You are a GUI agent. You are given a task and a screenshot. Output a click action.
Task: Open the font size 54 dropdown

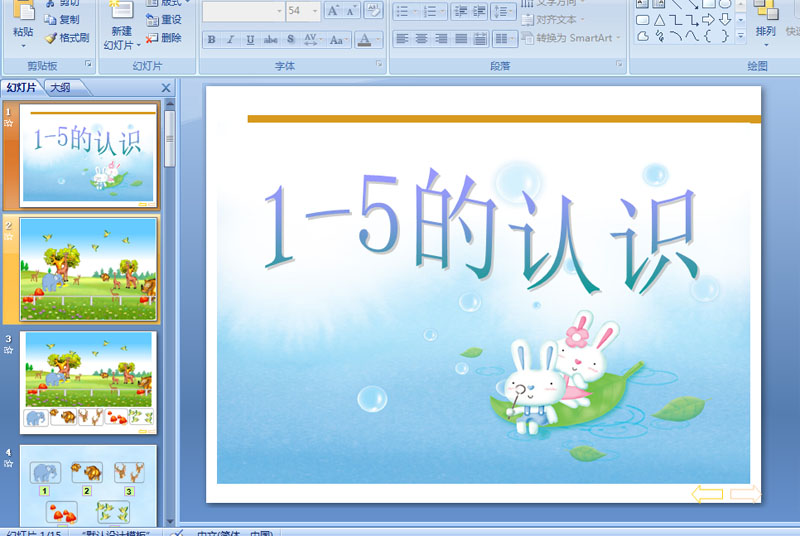[314, 11]
